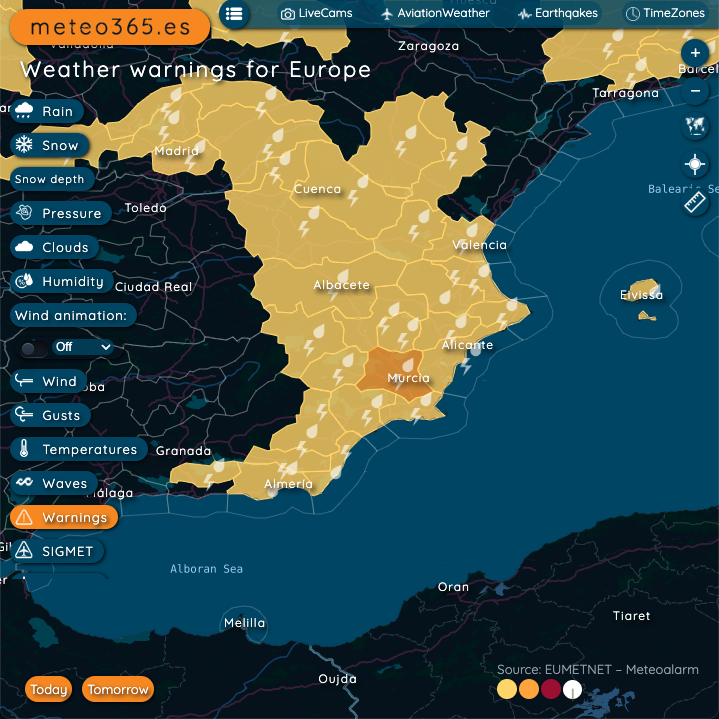The width and height of the screenshot is (719, 719).
Task: Open the wind animation Off dropdown
Action: coord(83,347)
